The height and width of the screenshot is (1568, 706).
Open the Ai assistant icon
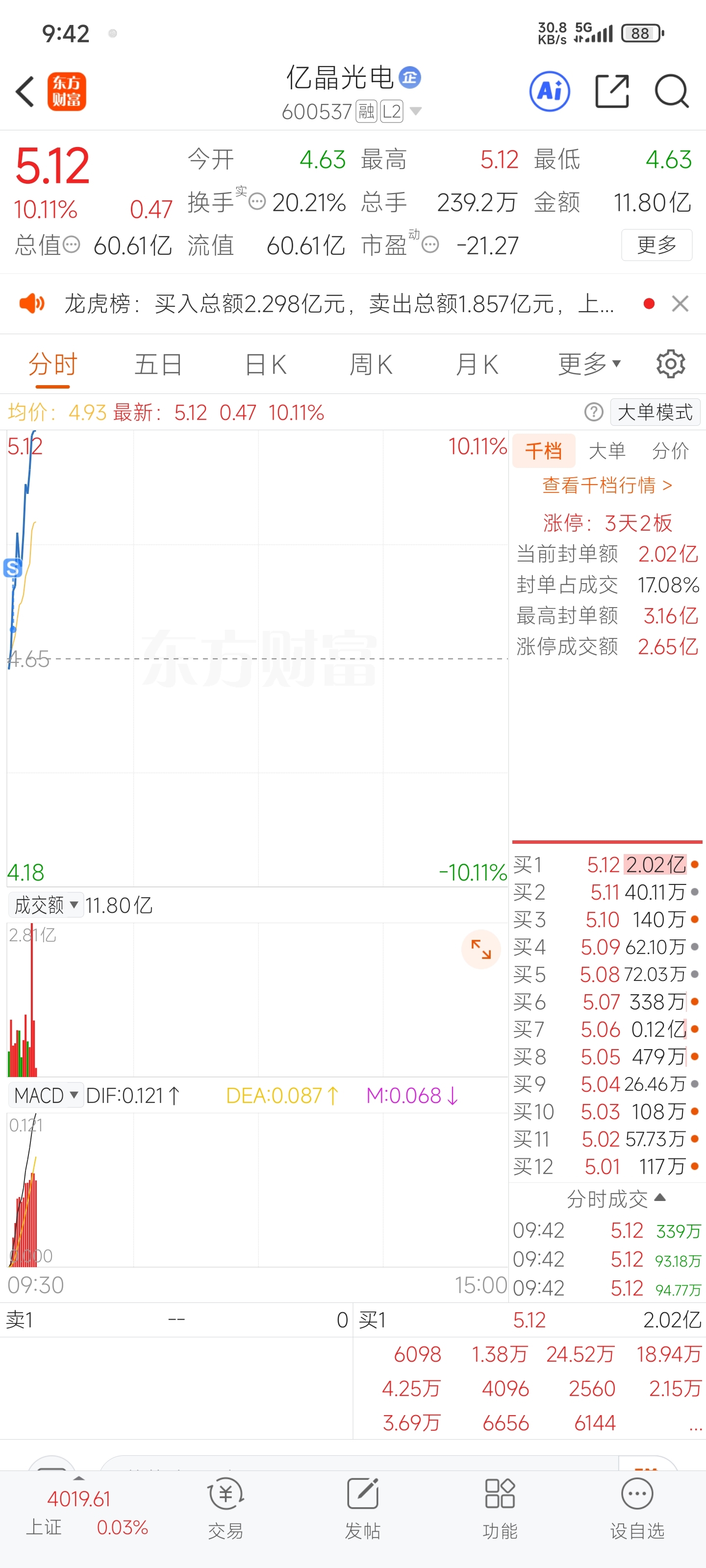pos(550,91)
